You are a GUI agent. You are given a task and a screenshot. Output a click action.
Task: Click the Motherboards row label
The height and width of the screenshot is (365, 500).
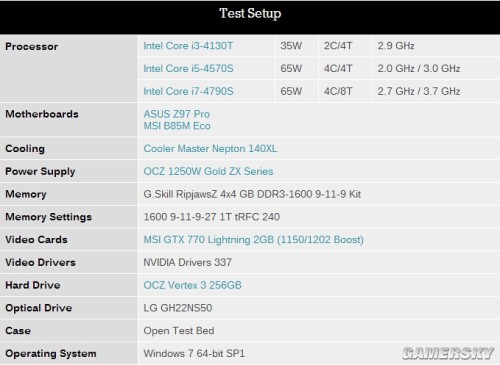coord(42,114)
